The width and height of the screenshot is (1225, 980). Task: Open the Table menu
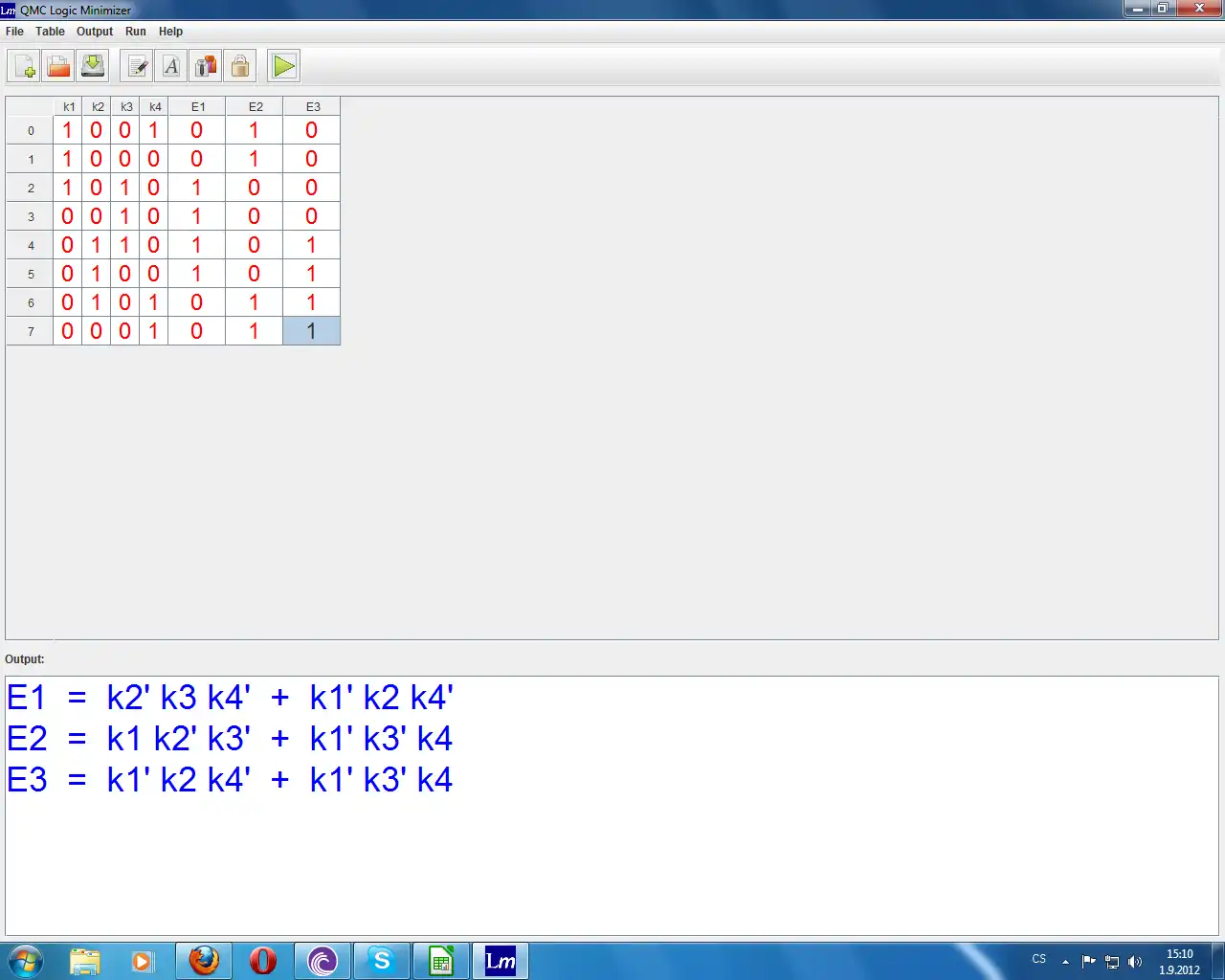(x=50, y=32)
